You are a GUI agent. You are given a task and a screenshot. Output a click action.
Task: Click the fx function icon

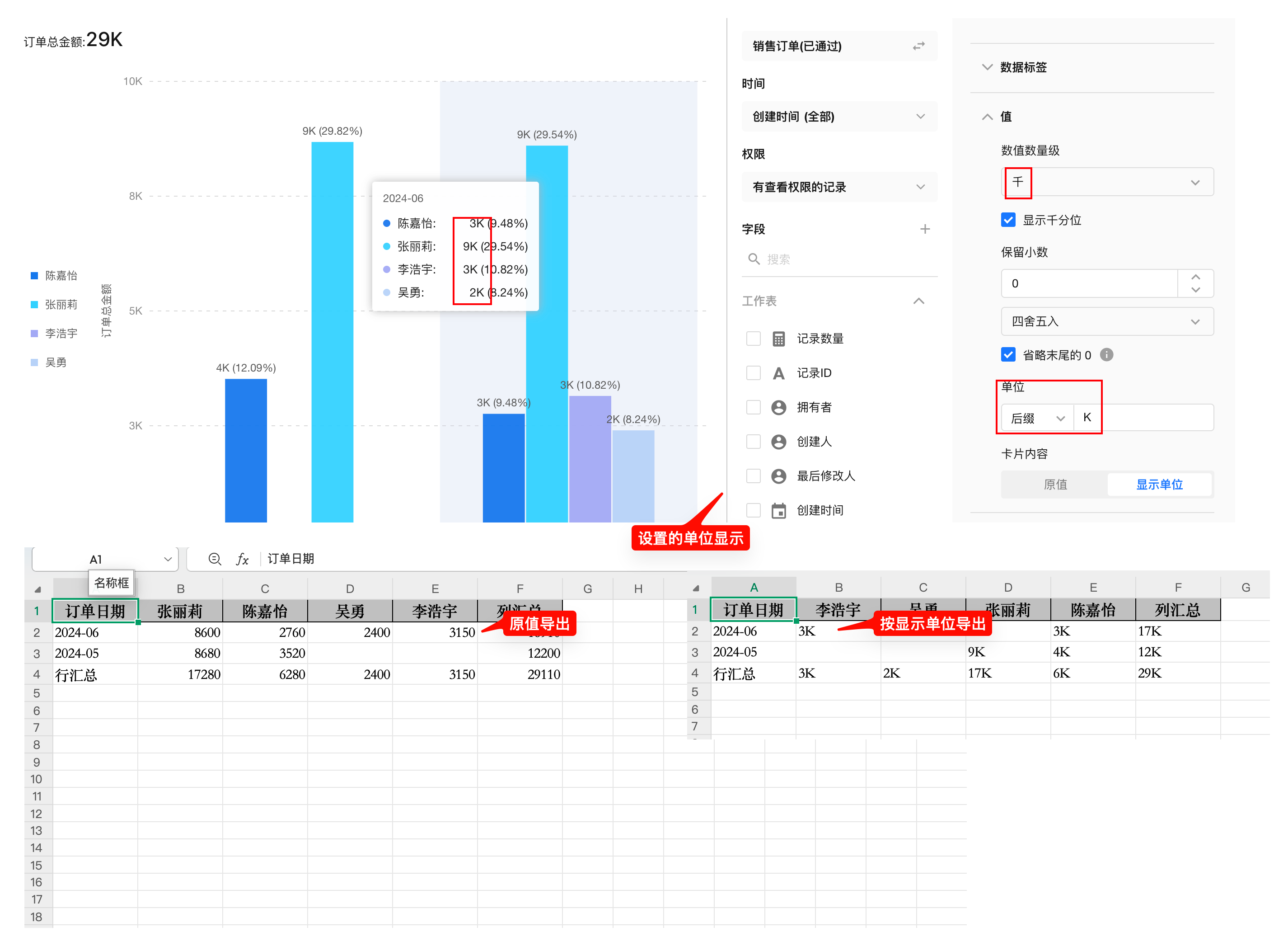pyautogui.click(x=242, y=559)
